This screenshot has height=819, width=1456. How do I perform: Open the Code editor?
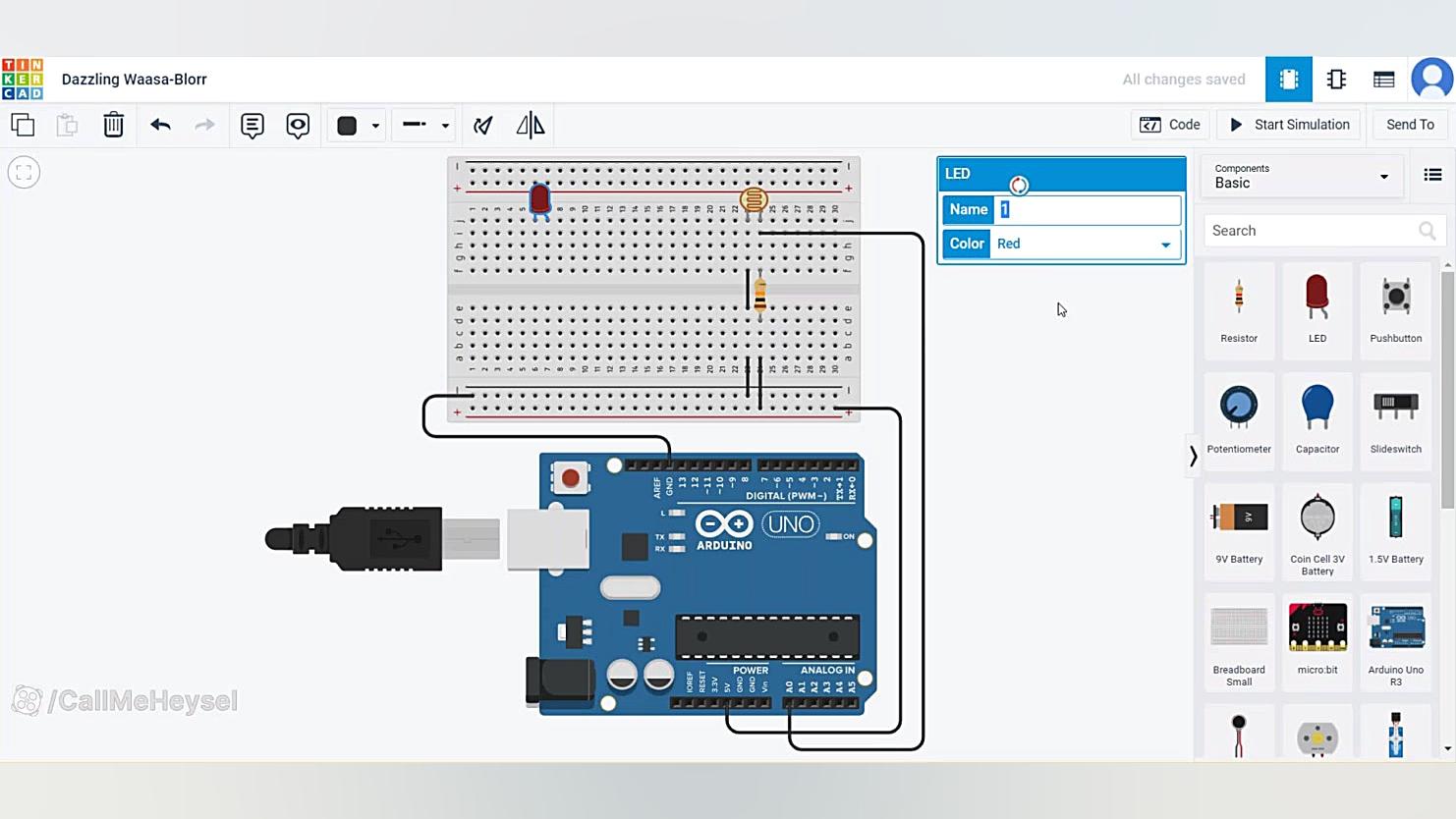click(x=1169, y=125)
